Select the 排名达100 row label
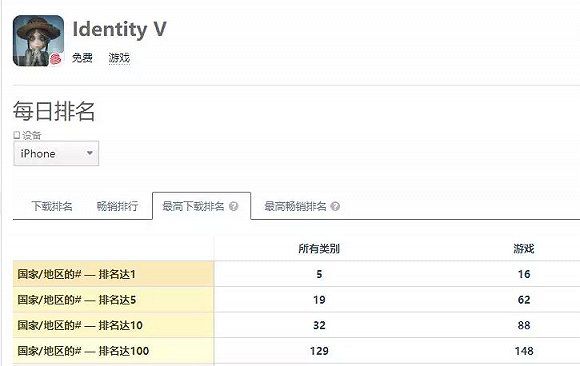The width and height of the screenshot is (580, 366). (83, 351)
